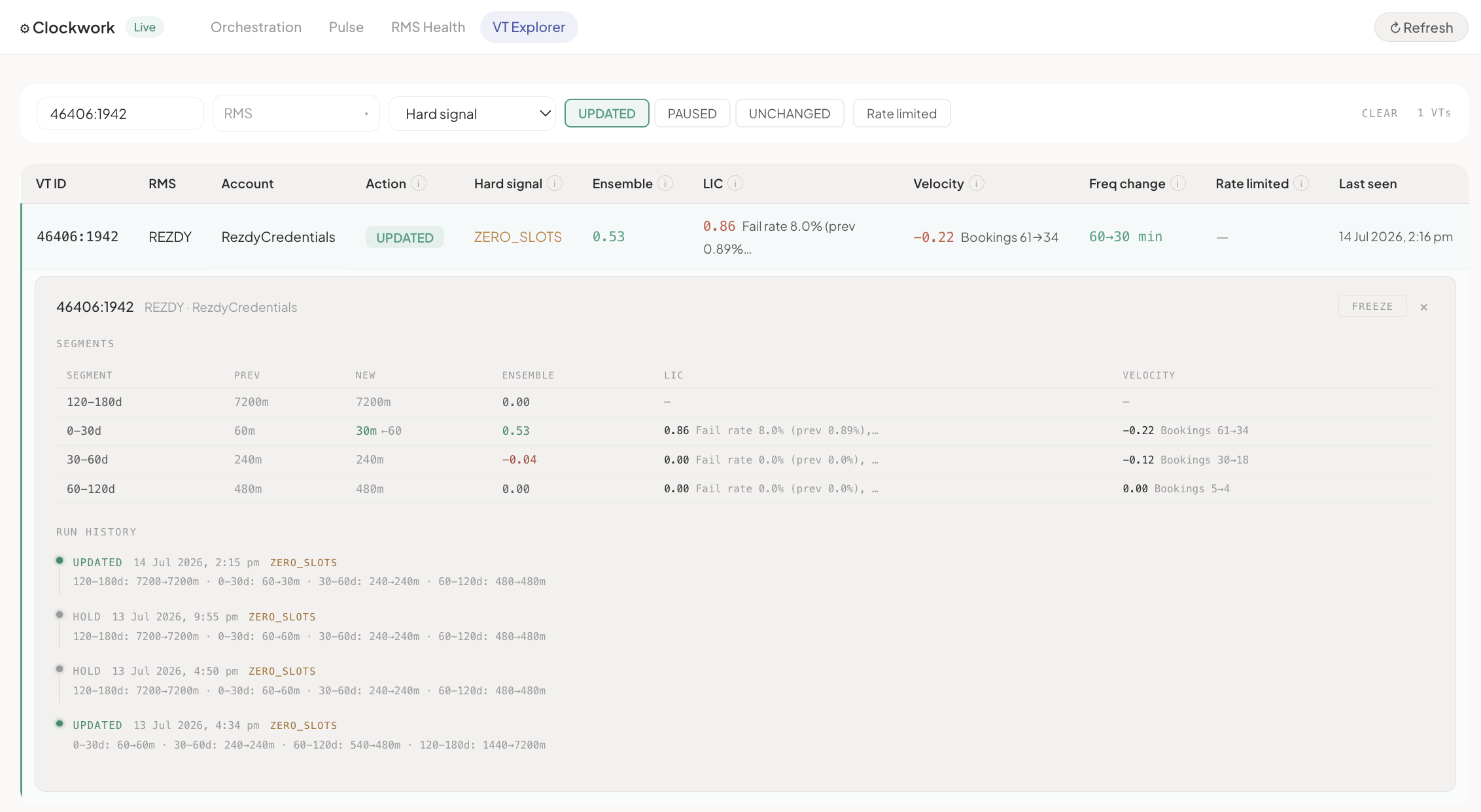Click the 0–30d segment row
The image size is (1481, 812).
click(x=745, y=431)
